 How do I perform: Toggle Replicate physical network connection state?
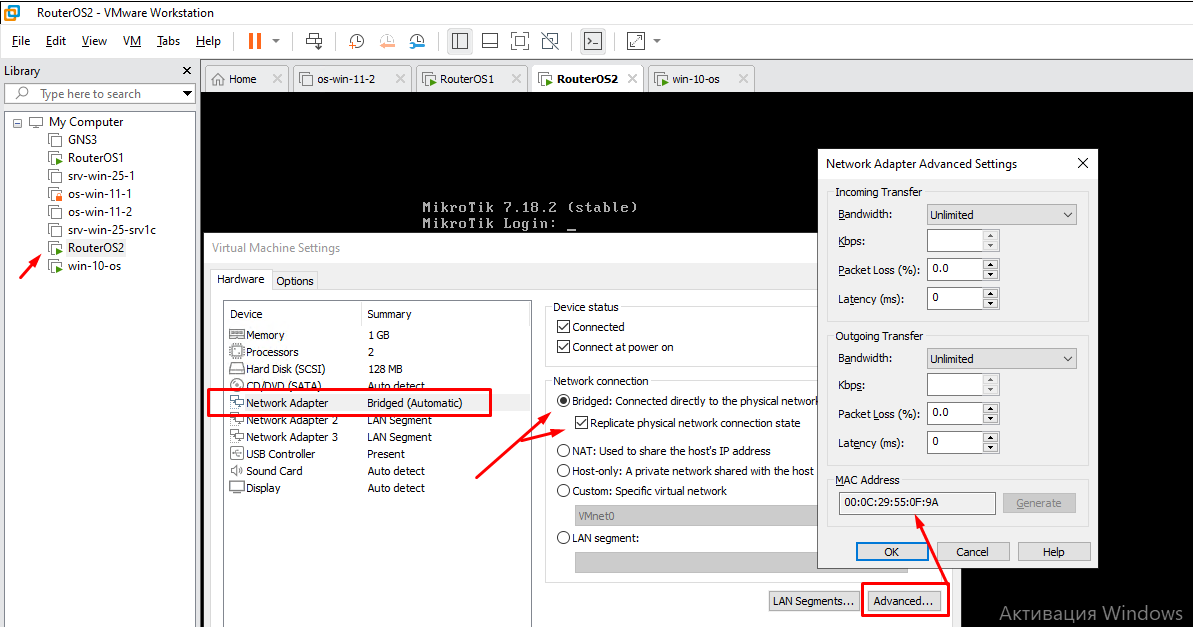point(581,423)
